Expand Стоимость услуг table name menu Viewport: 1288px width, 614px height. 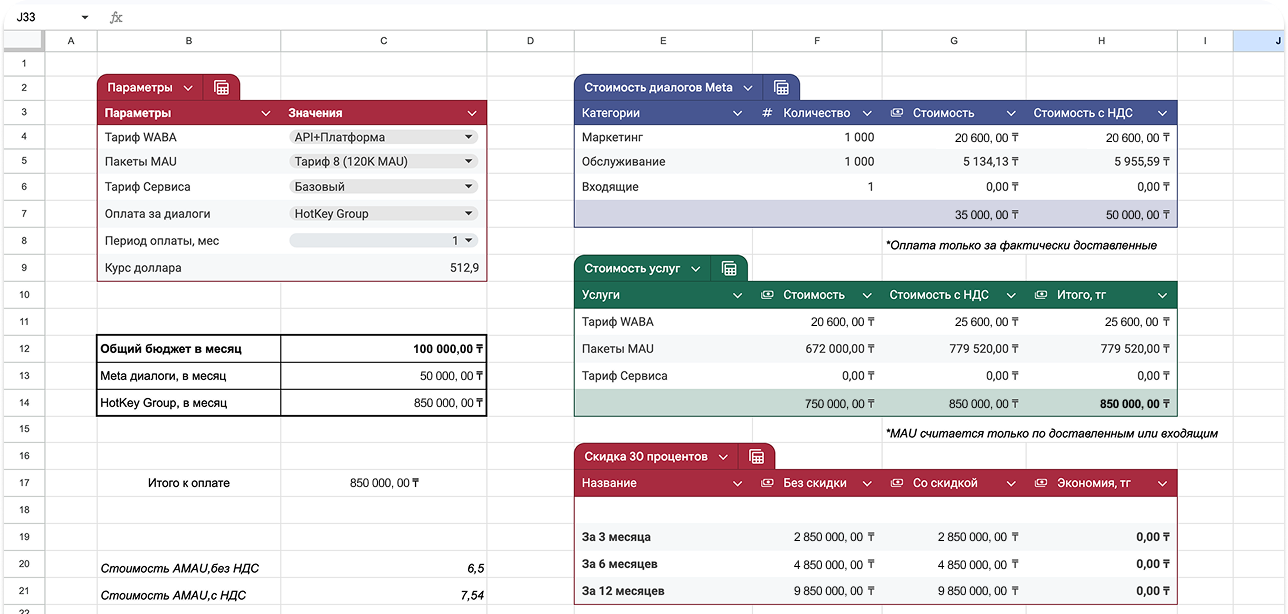[x=696, y=269]
